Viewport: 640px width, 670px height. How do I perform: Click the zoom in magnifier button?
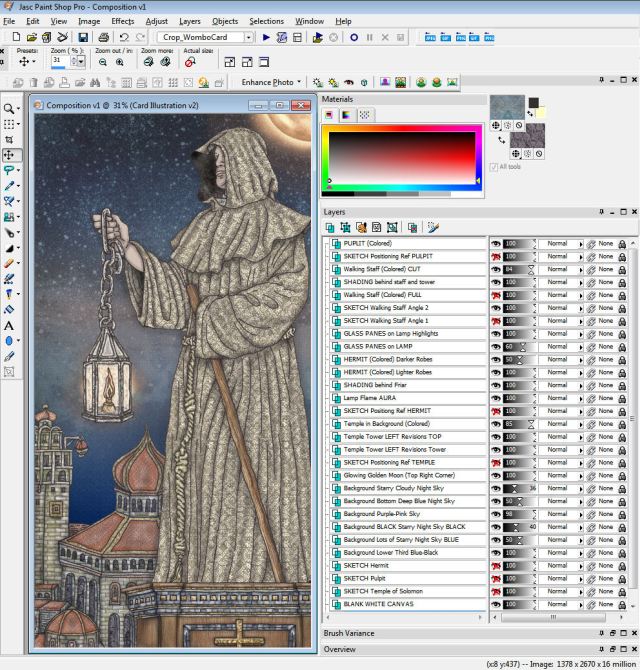pyautogui.click(x=119, y=61)
